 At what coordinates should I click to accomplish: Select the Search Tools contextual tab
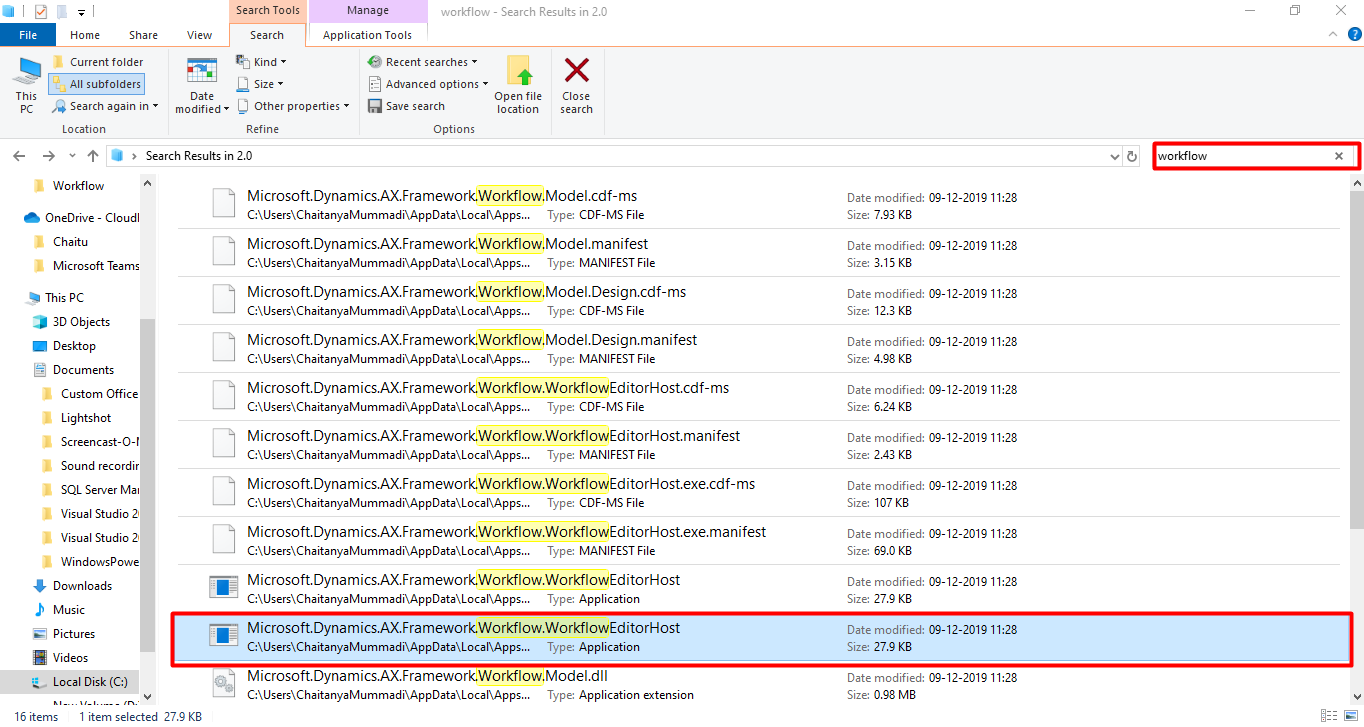click(x=267, y=11)
